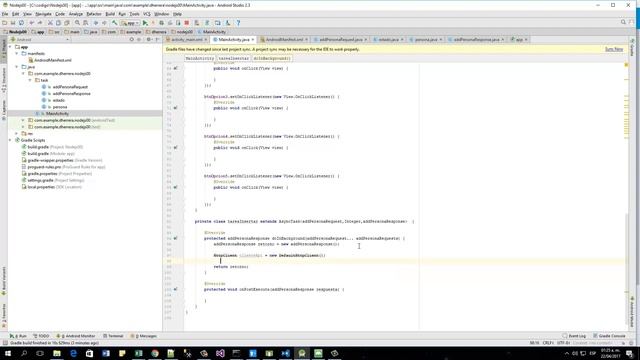
Task: Open the Captures tool window side tab
Action: pos(4,109)
